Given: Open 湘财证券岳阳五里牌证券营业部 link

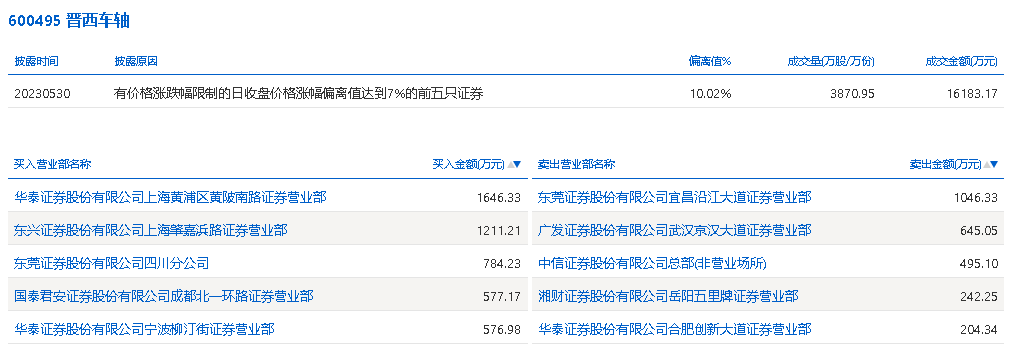Looking at the screenshot, I should pyautogui.click(x=668, y=296).
